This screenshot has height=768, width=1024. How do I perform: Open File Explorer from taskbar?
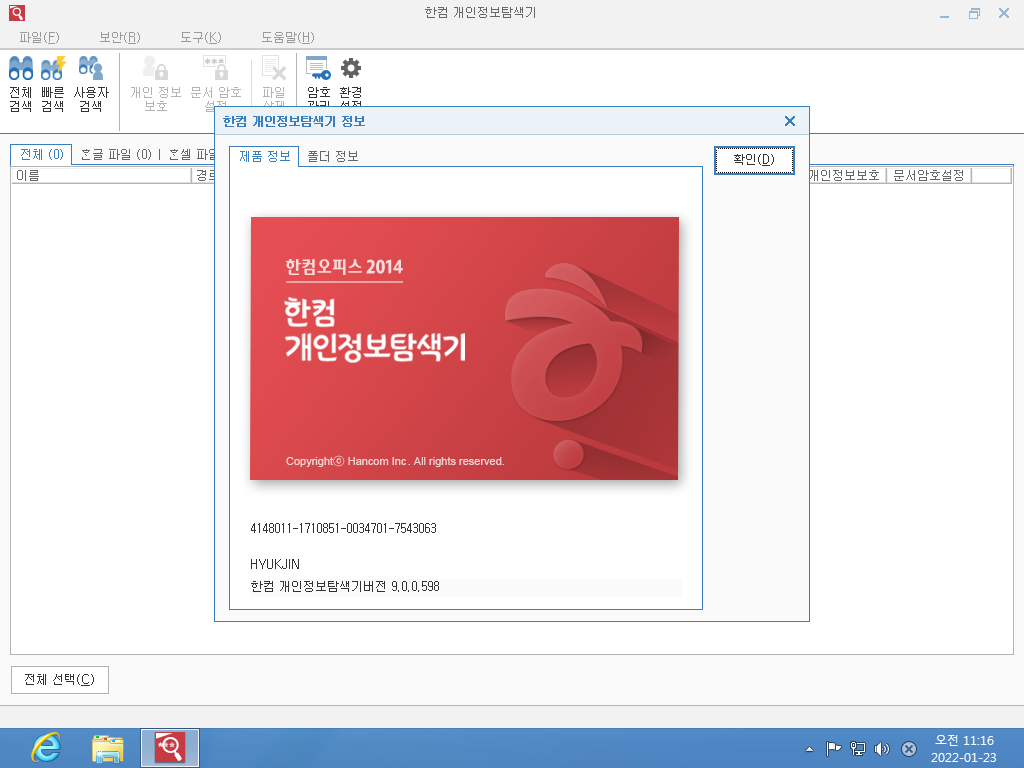108,748
